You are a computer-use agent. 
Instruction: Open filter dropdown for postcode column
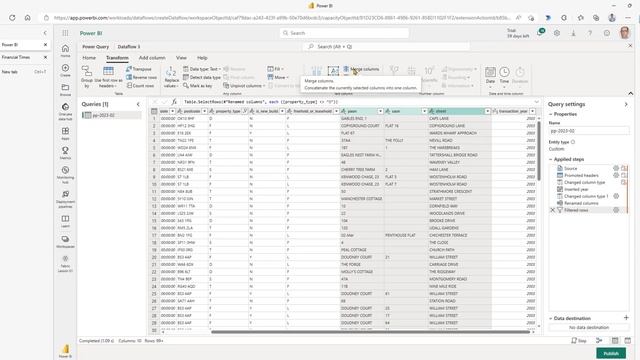point(204,111)
